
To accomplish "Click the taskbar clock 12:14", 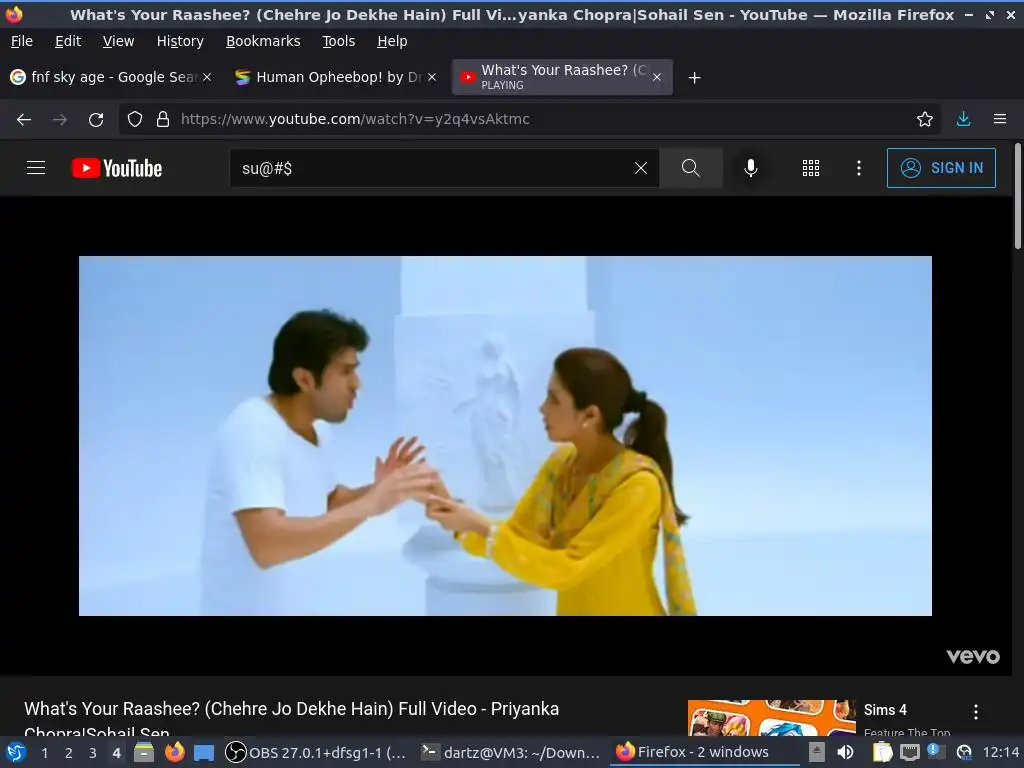I will coord(1000,752).
